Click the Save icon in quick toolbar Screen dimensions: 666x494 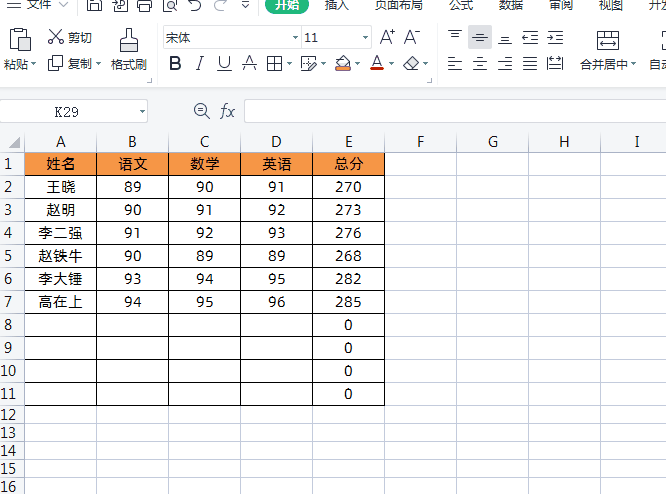pyautogui.click(x=94, y=5)
